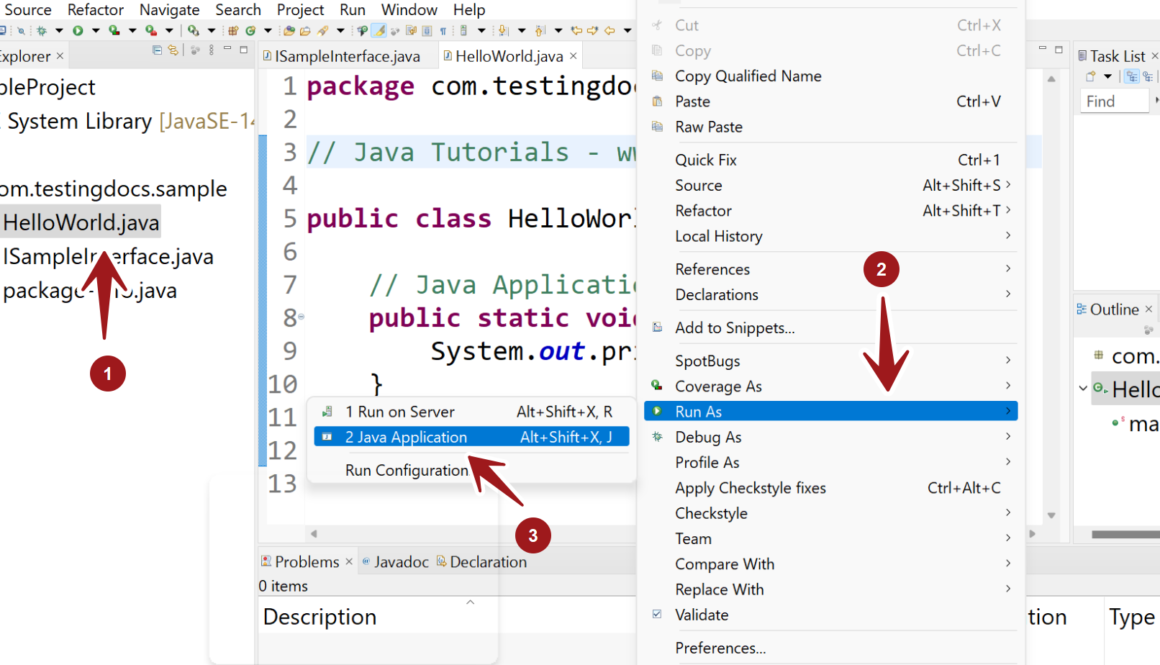Click the Paste icon in context menu

pos(657,101)
